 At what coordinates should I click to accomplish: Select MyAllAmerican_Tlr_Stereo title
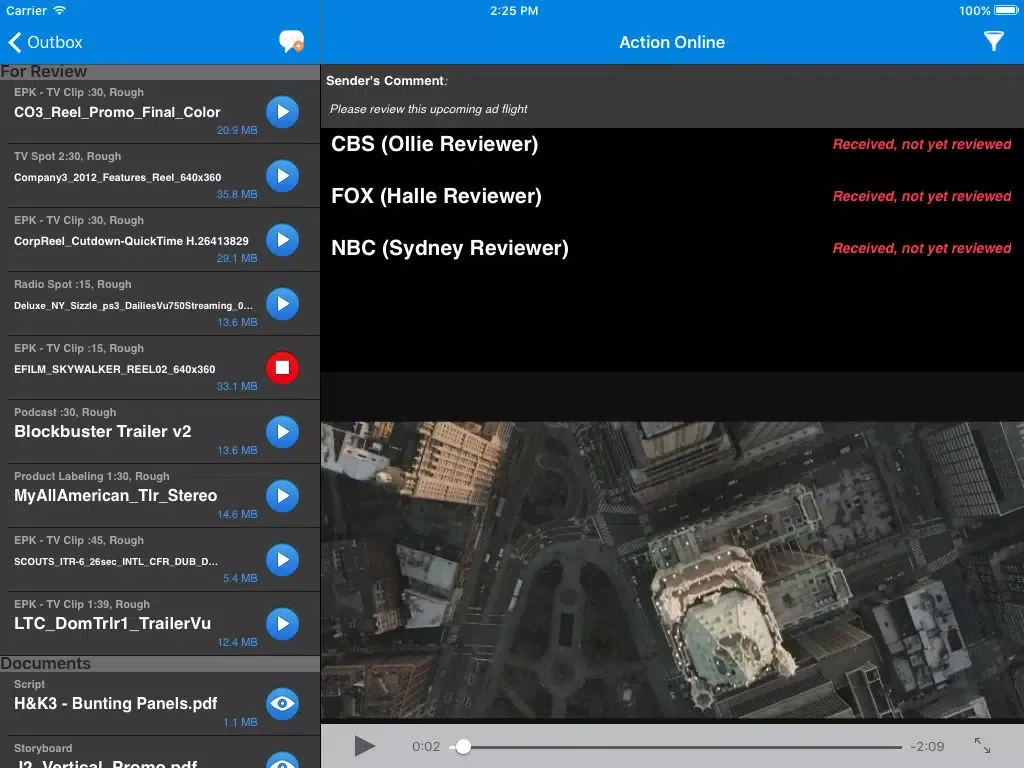coord(116,496)
